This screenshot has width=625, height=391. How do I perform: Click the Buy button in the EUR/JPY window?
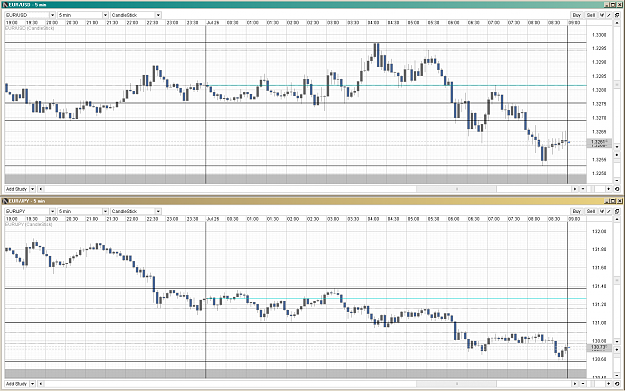[576, 211]
